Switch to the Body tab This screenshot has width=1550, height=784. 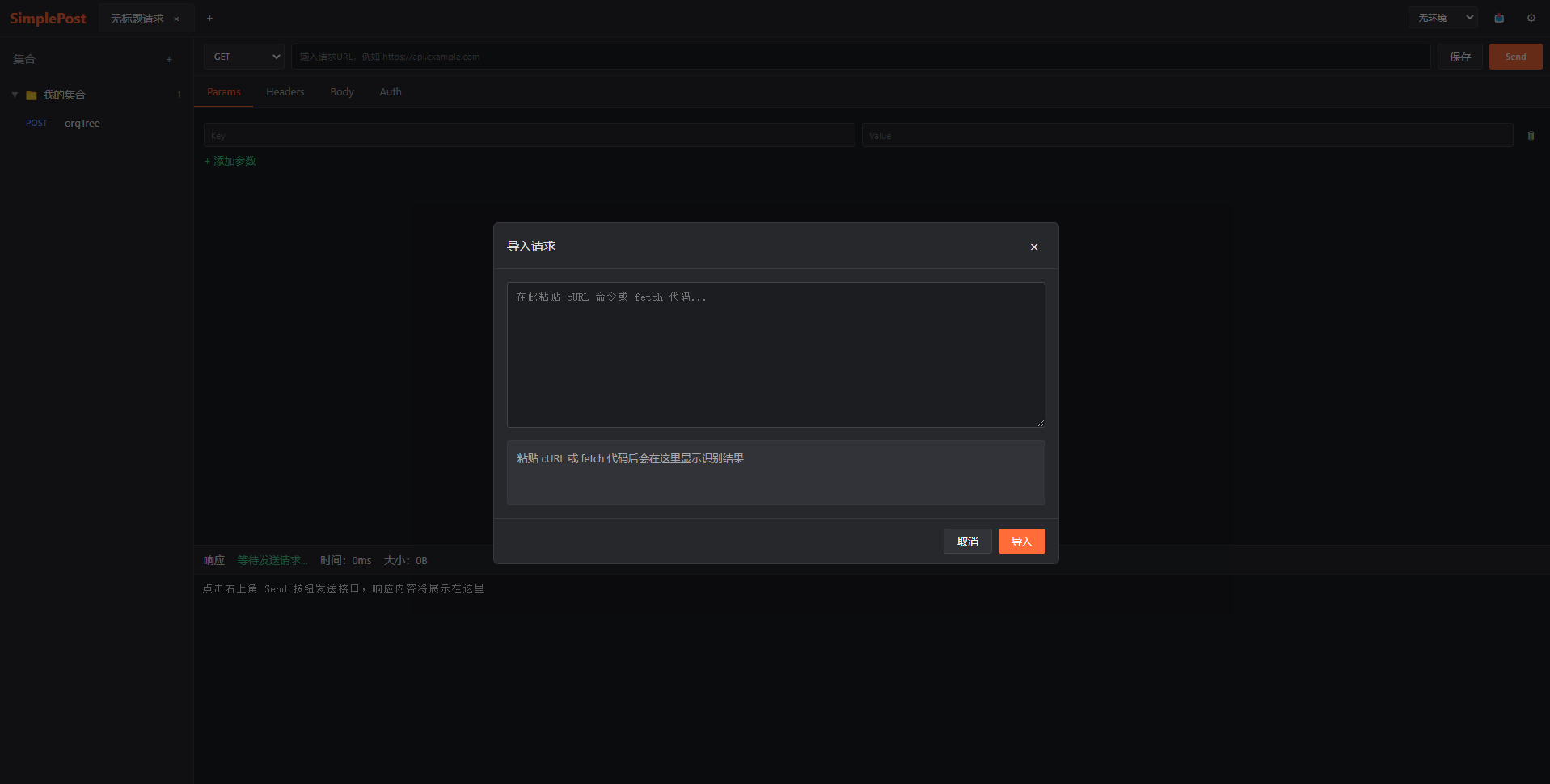pyautogui.click(x=342, y=92)
